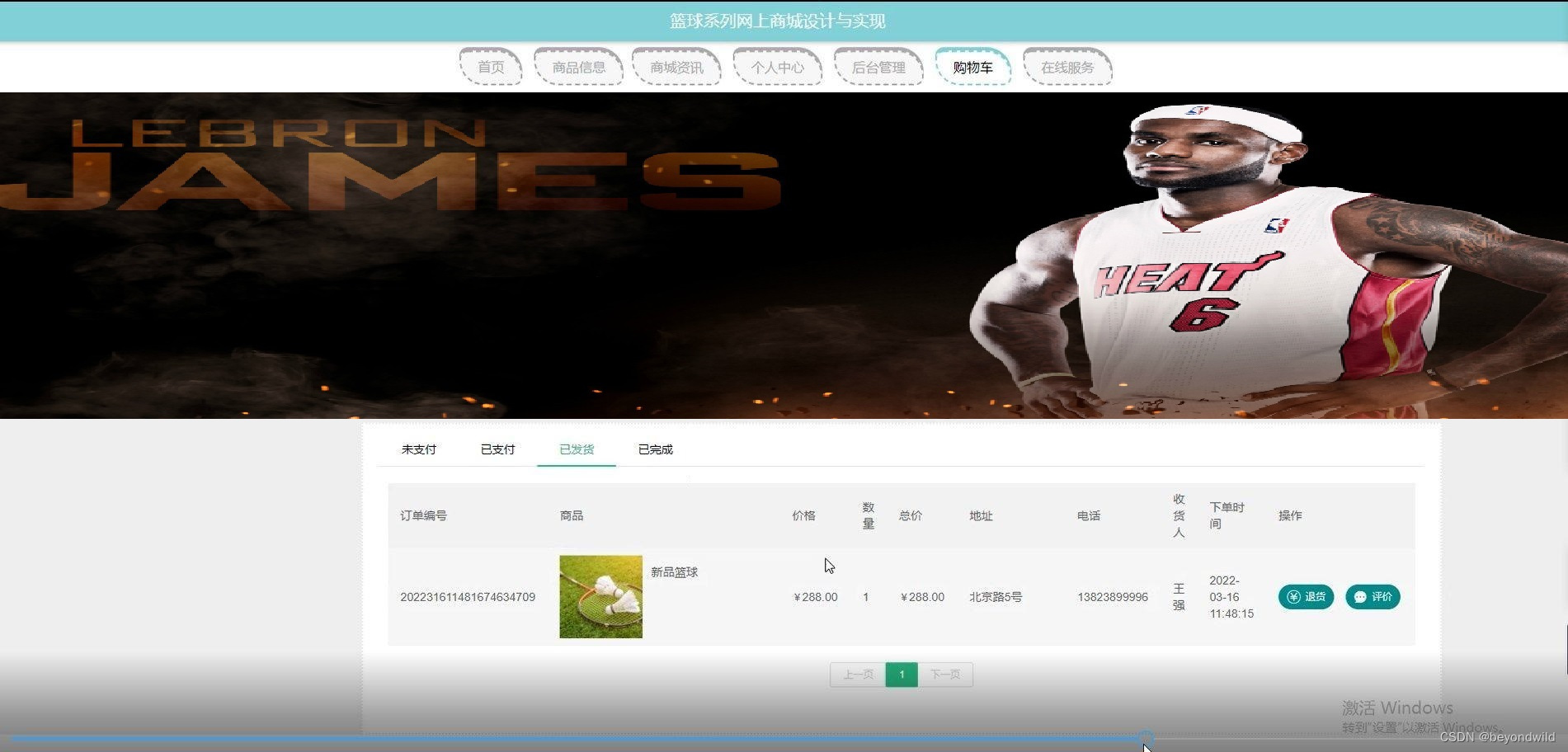Open the 新品篮球 product thumbnail
Viewport: 1568px width, 752px height.
600,596
